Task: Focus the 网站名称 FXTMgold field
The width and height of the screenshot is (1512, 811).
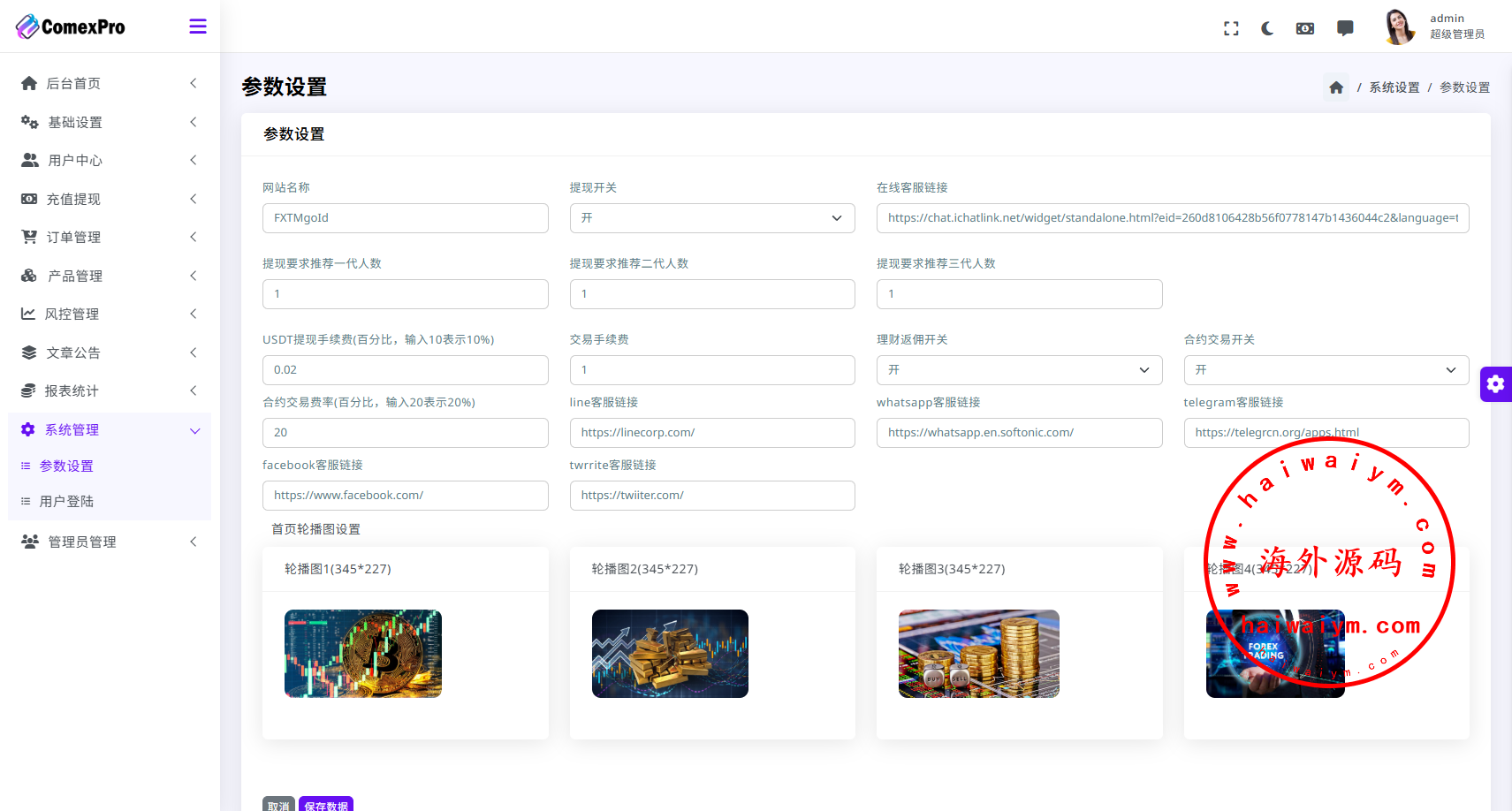Action: point(406,218)
